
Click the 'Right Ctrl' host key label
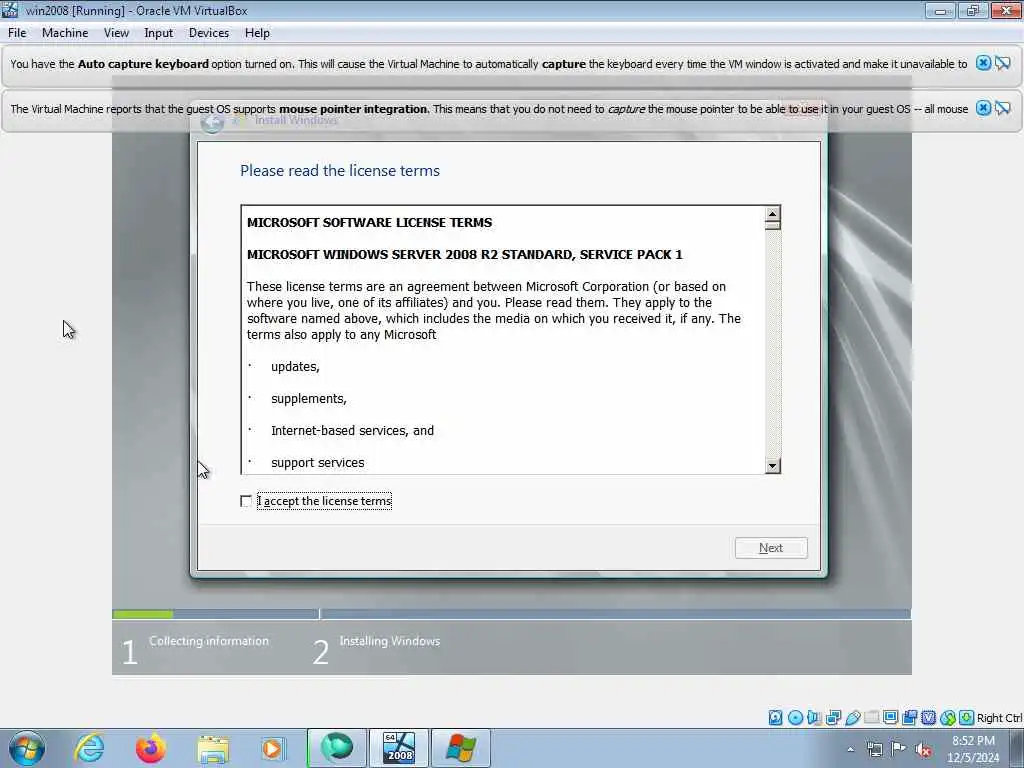point(999,718)
